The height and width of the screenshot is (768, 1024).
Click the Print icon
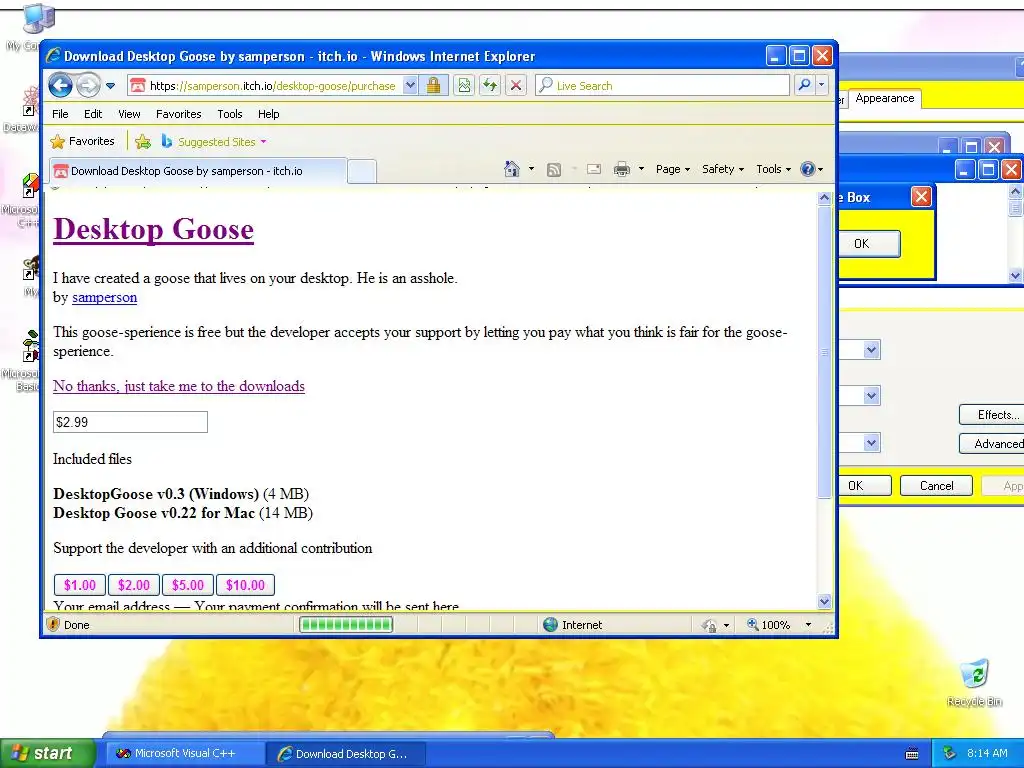pyautogui.click(x=622, y=170)
